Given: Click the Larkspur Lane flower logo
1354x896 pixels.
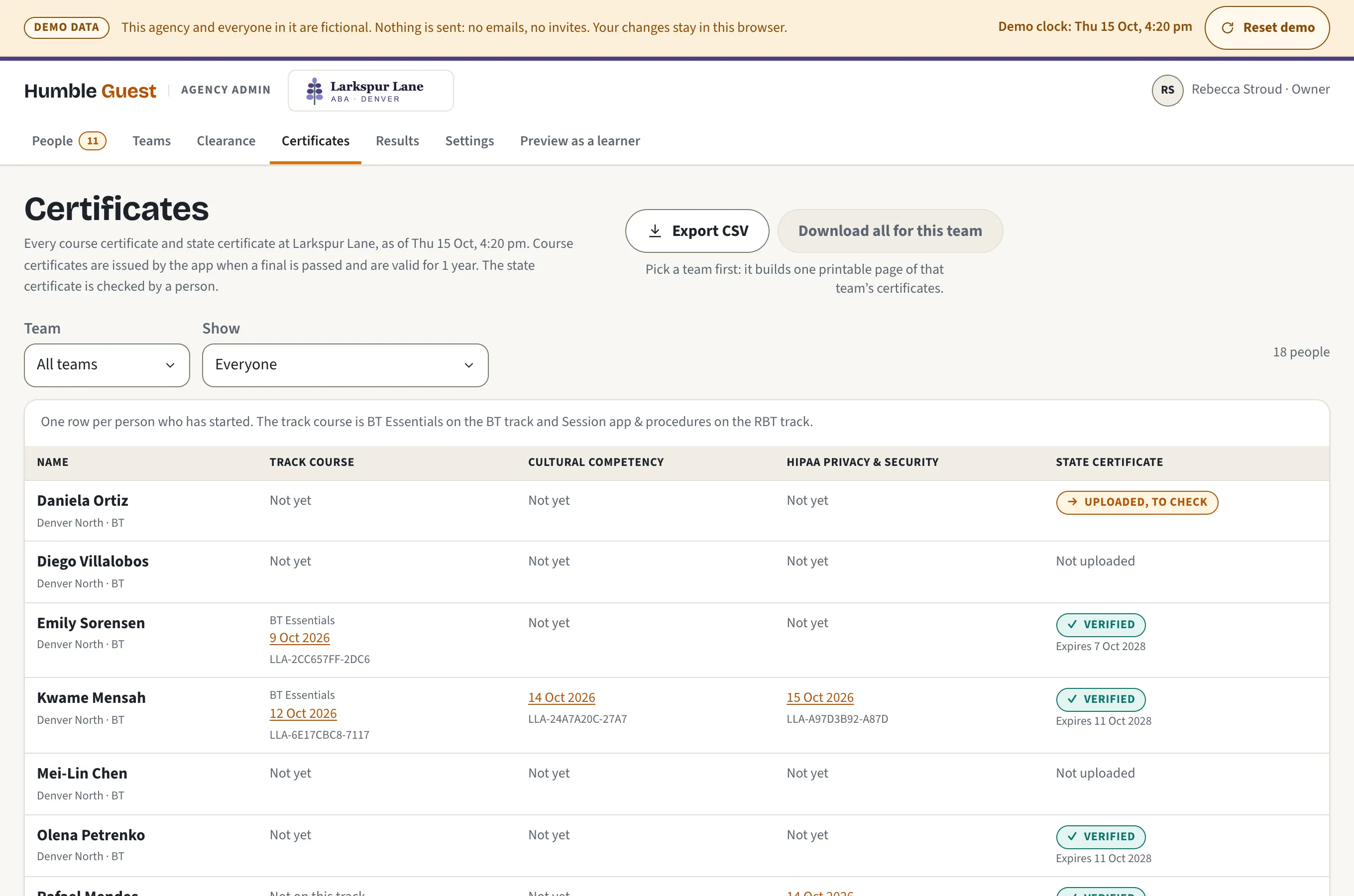Looking at the screenshot, I should tap(314, 91).
